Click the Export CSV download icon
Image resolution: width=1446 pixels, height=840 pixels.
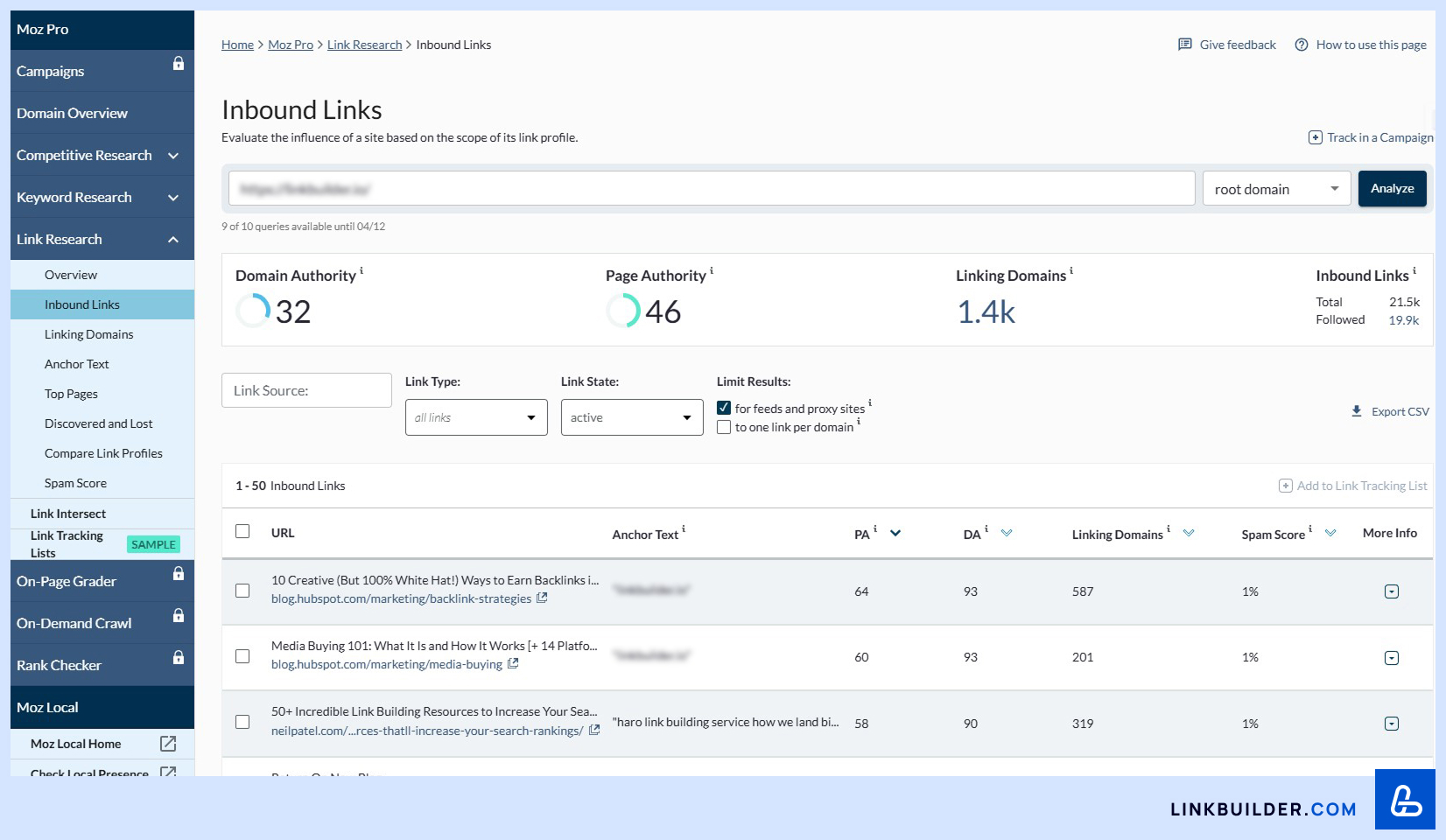coord(1357,411)
